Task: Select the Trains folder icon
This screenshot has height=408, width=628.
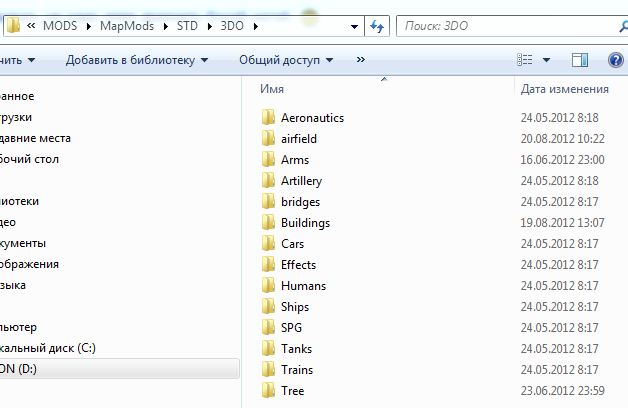Action: point(268,370)
